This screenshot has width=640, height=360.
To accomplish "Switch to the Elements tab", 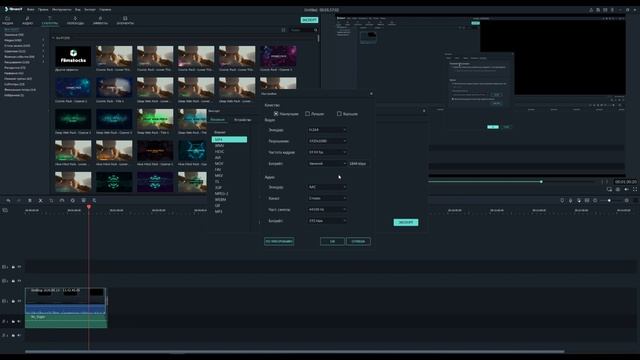I will [x=125, y=21].
